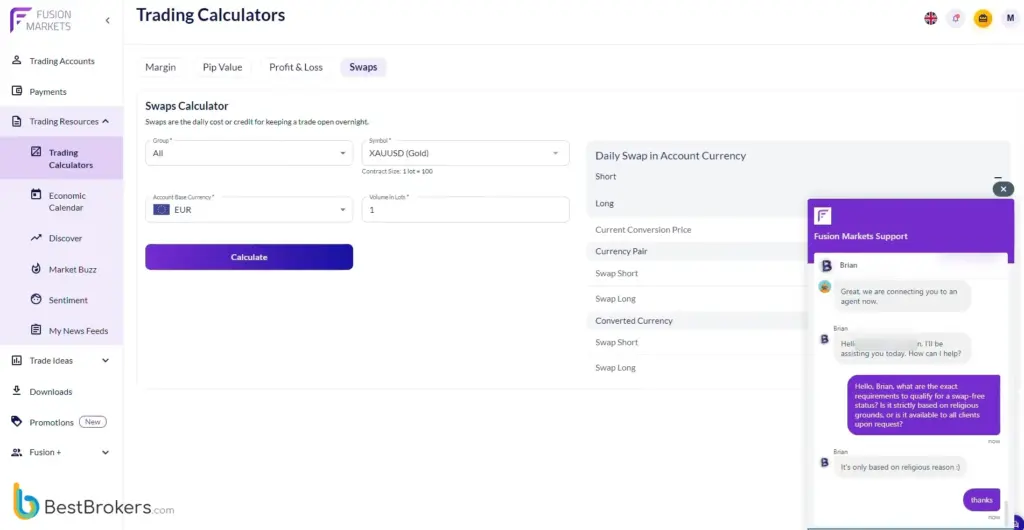1024x530 pixels.
Task: Click the New badge beside Promotions
Action: tap(93, 422)
